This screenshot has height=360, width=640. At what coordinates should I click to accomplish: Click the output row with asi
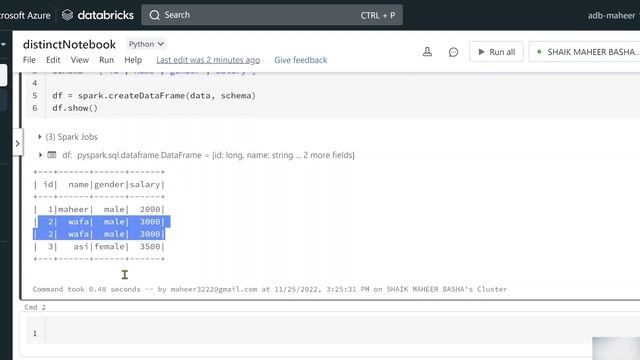(99, 247)
